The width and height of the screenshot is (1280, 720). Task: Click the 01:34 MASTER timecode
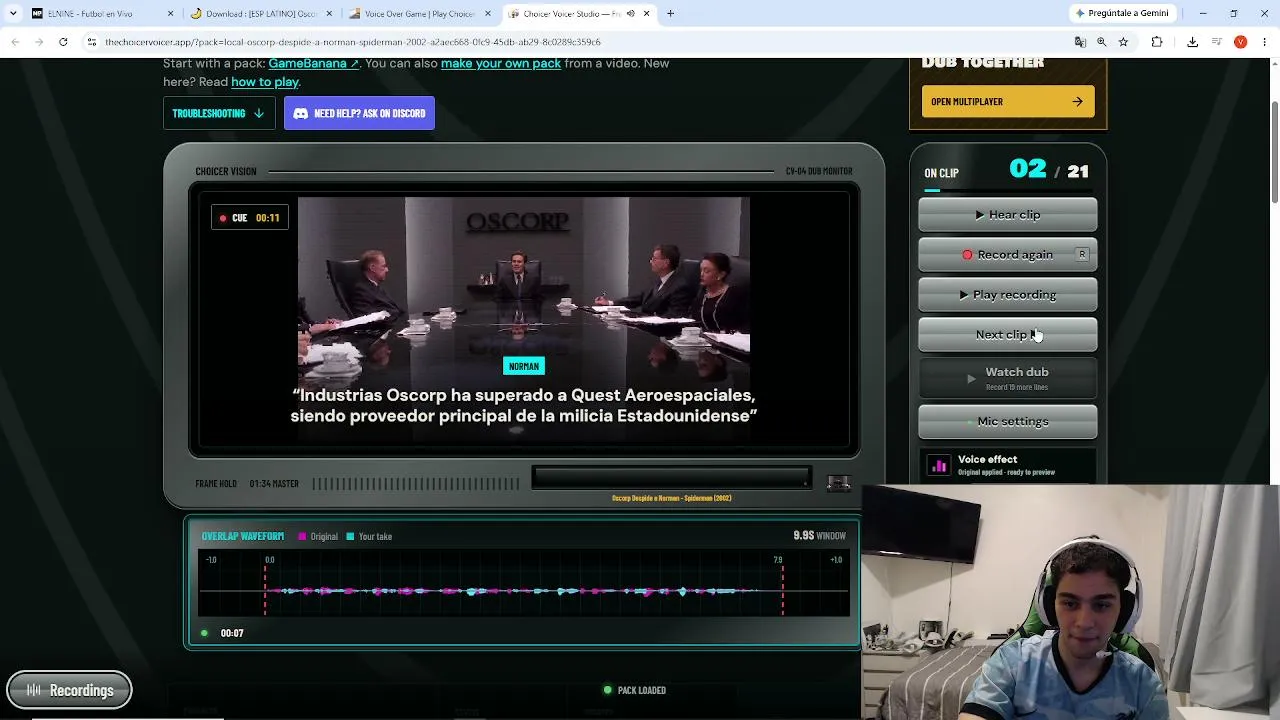coord(274,484)
